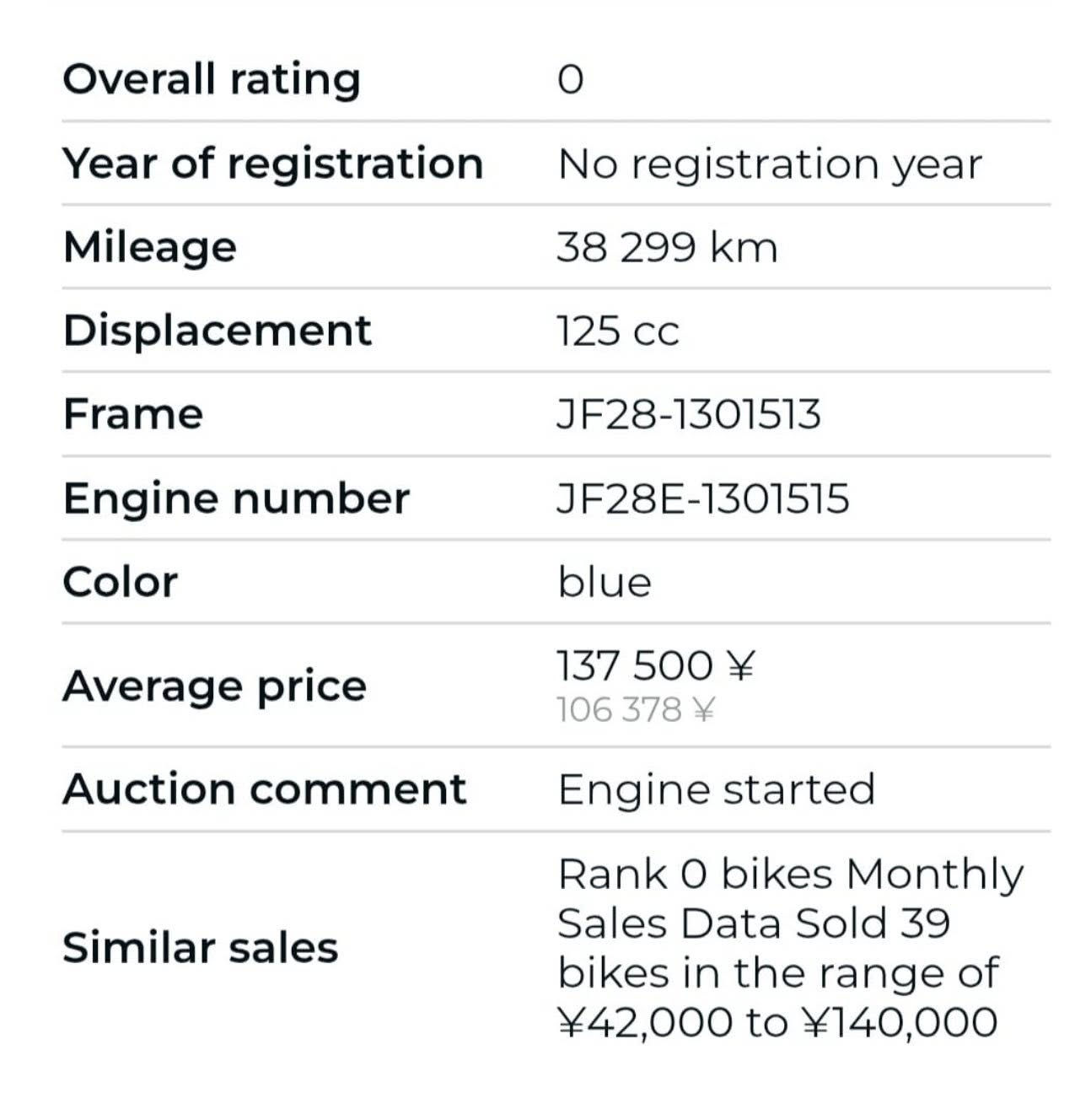Click the Mileage row label
The width and height of the screenshot is (1091, 1120).
(150, 247)
